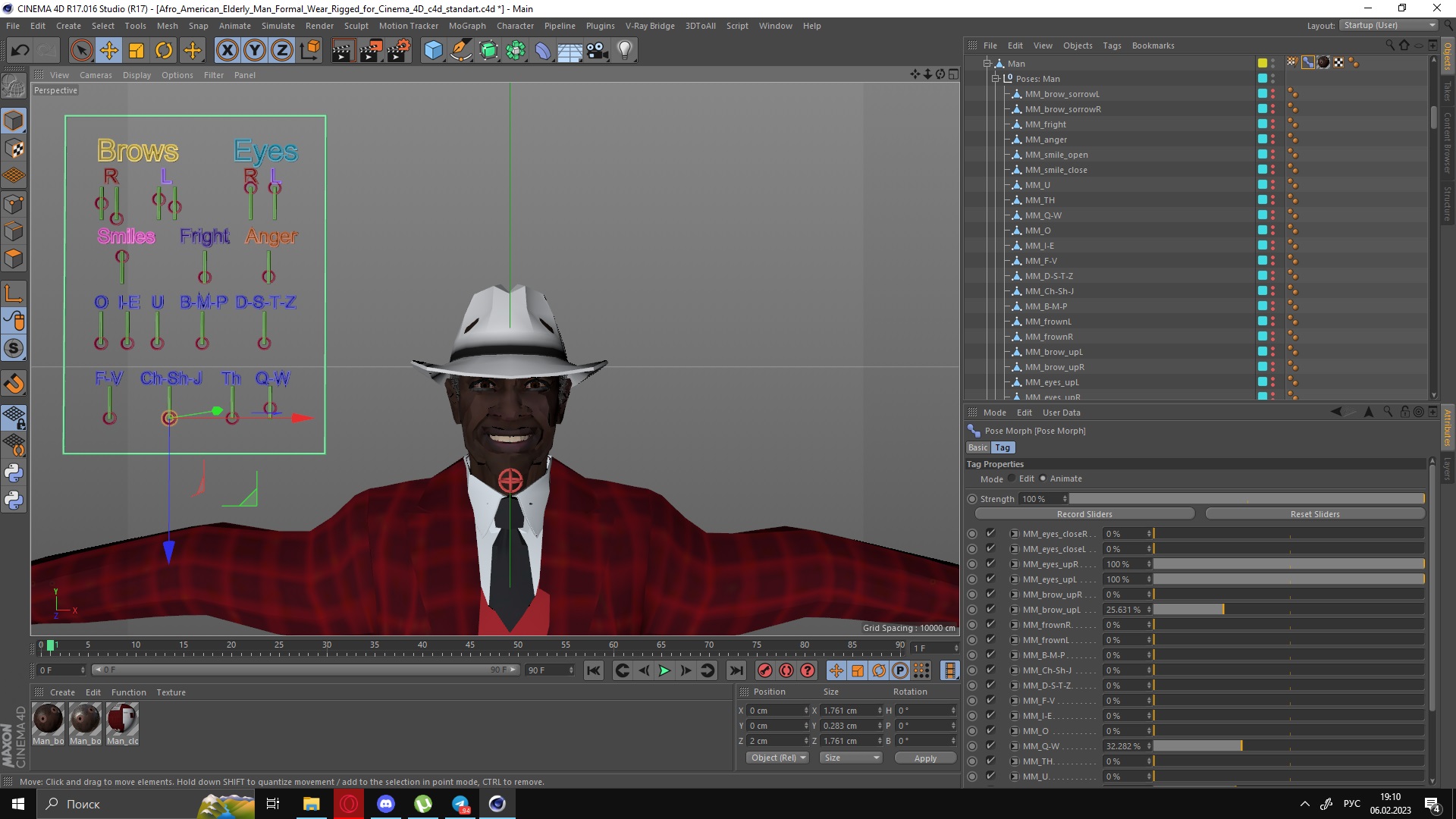Switch to the Basic tab

point(978,447)
